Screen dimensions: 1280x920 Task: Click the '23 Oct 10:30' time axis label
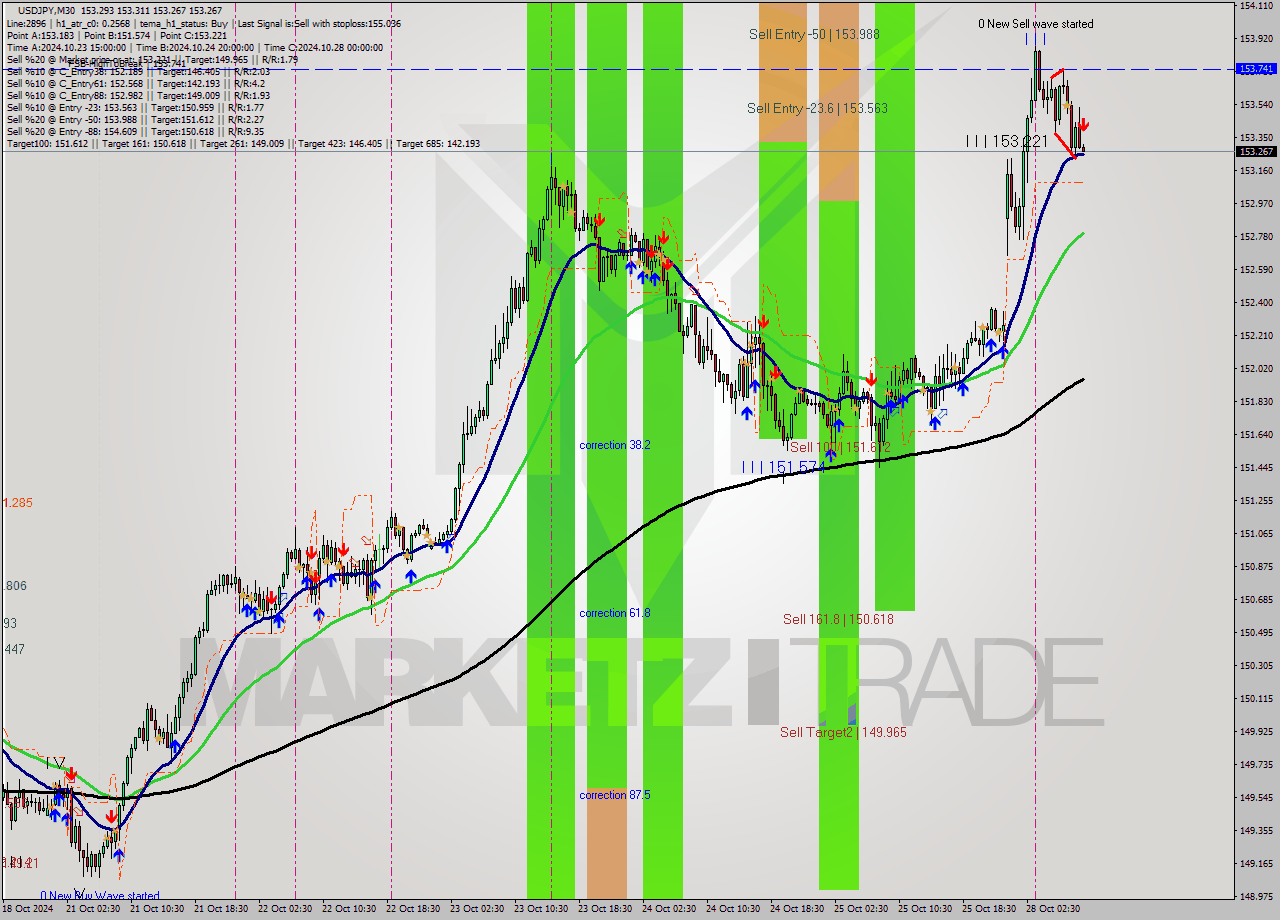click(540, 909)
